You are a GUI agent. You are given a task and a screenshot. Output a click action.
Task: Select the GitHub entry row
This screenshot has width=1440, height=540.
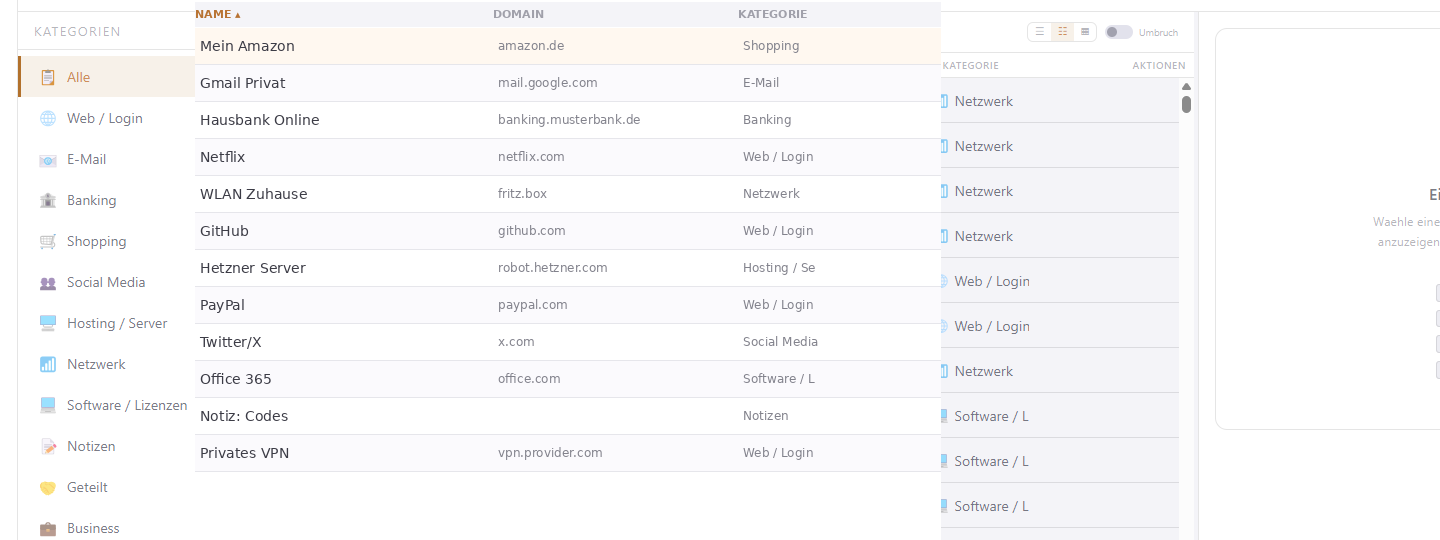pos(224,231)
